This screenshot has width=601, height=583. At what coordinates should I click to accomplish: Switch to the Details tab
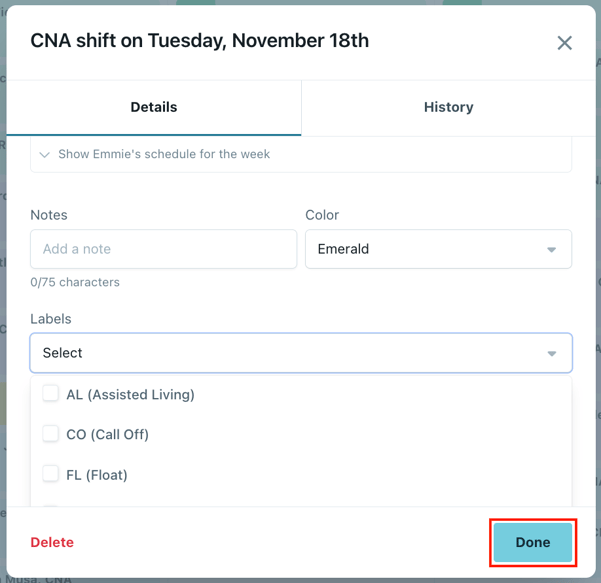[x=154, y=107]
